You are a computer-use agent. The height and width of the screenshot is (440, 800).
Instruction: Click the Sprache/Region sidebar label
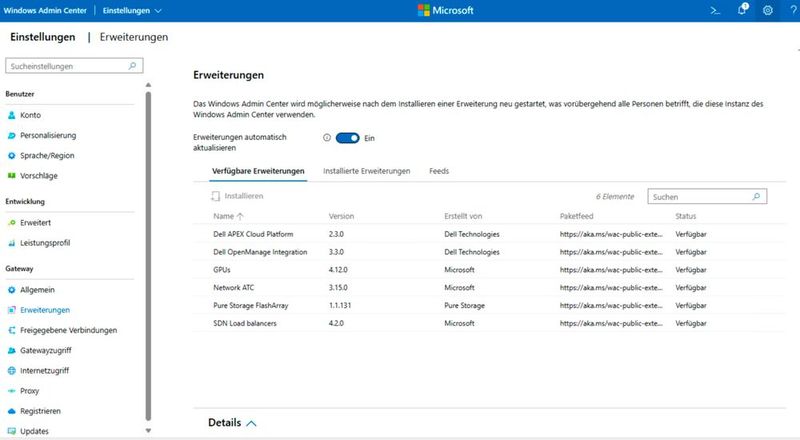[47, 156]
